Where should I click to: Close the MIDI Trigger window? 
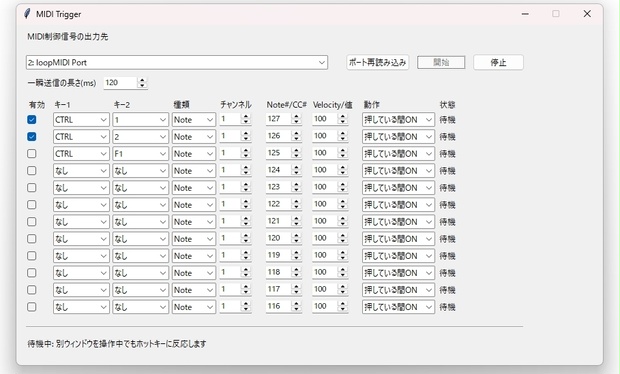tap(587, 14)
